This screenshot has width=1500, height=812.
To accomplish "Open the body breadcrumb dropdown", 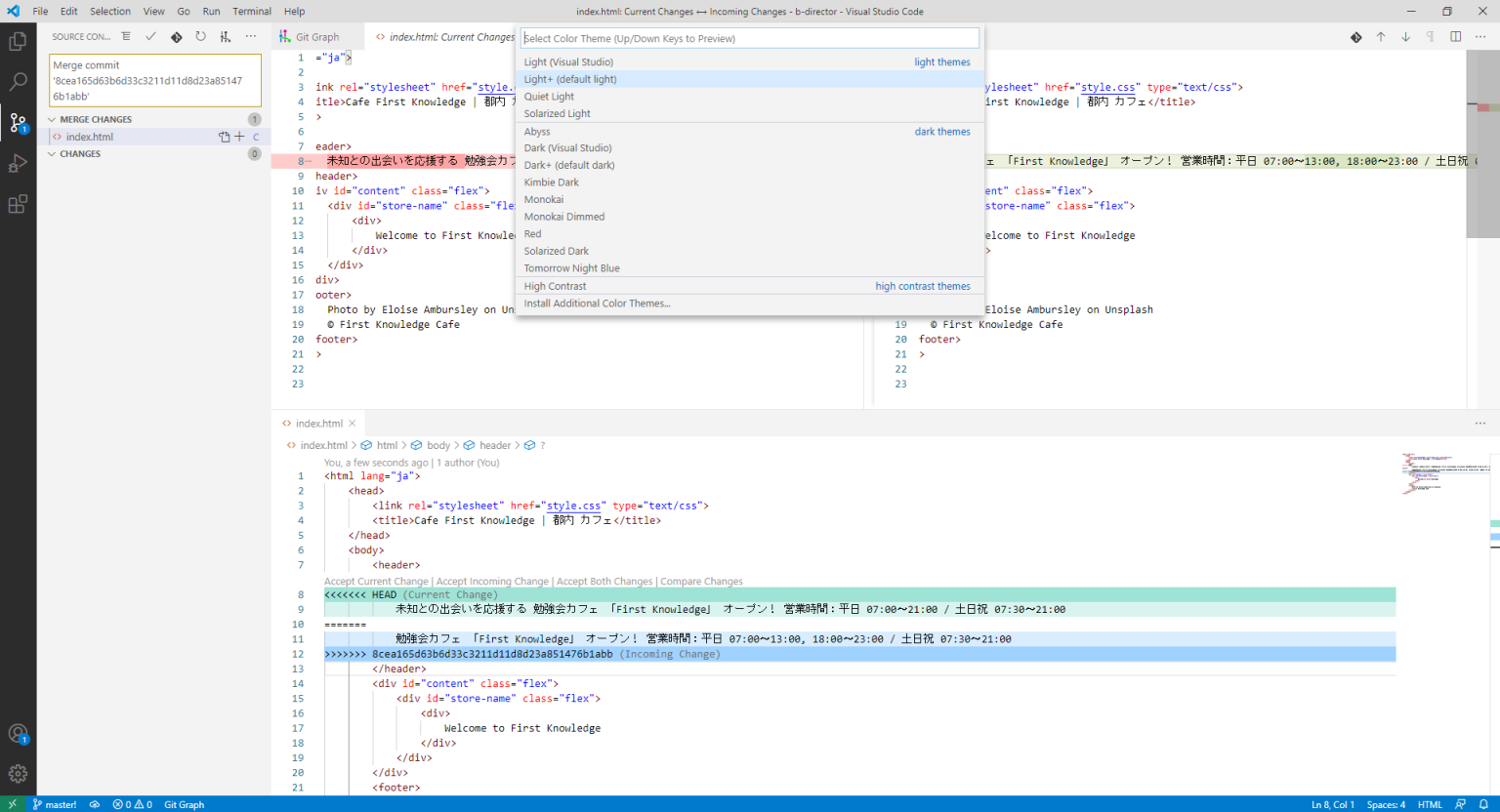I will click(438, 445).
